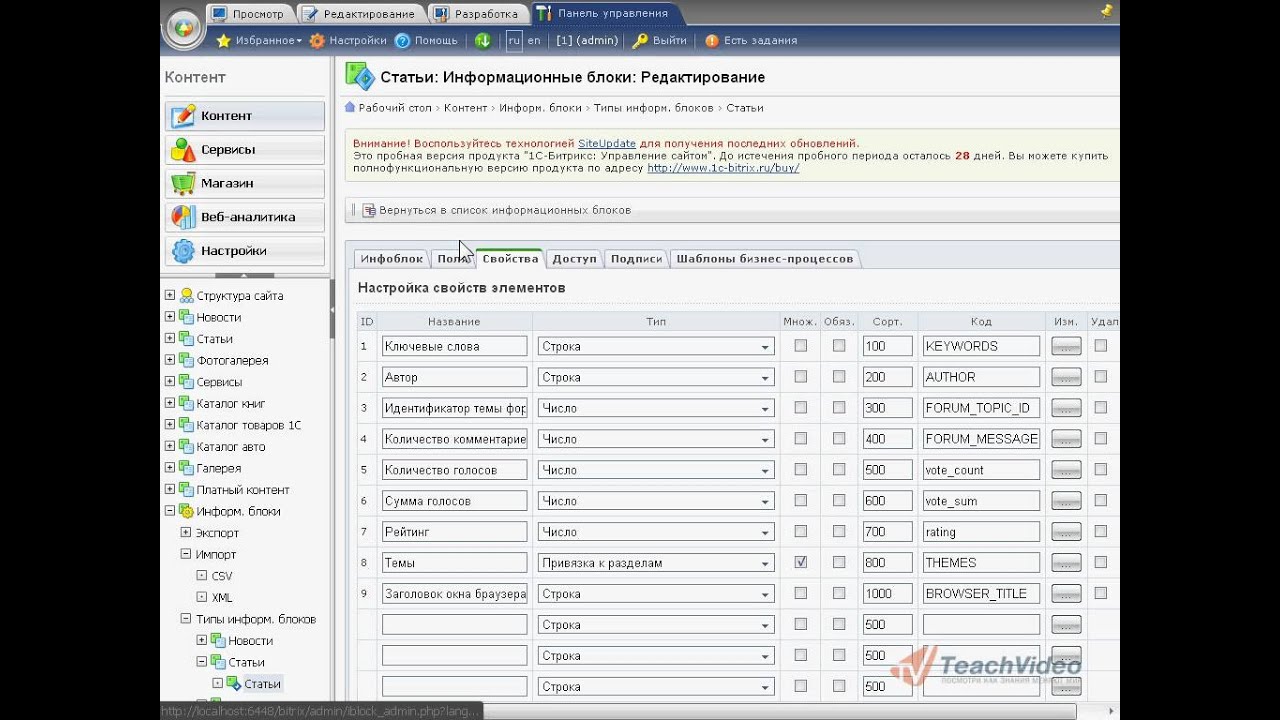
Task: Click the green update arrow icon
Action: click(483, 41)
